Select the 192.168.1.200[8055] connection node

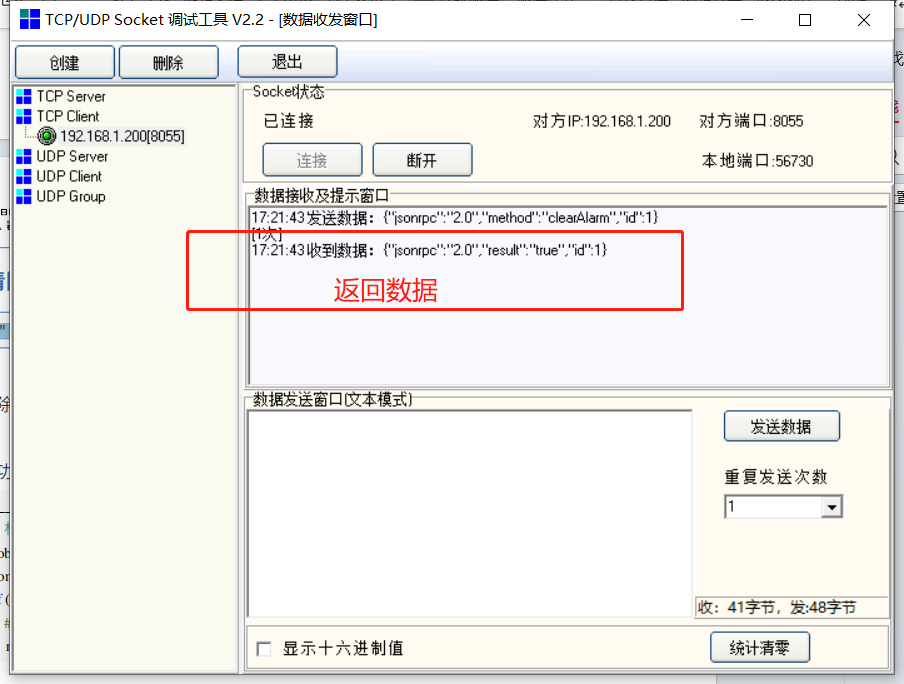(x=122, y=136)
